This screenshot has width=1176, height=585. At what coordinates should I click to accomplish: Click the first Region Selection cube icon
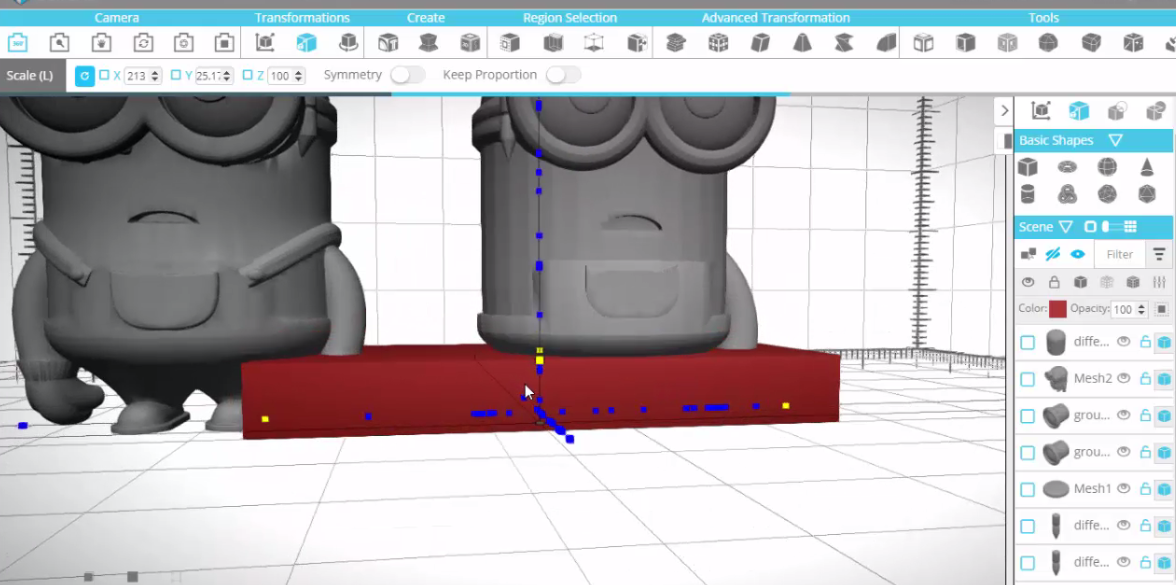coord(510,43)
